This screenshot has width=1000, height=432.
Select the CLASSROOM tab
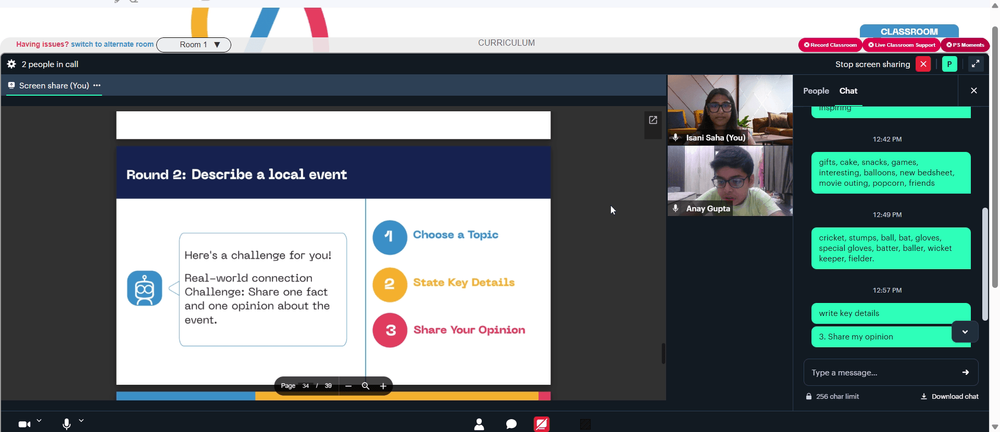(909, 31)
